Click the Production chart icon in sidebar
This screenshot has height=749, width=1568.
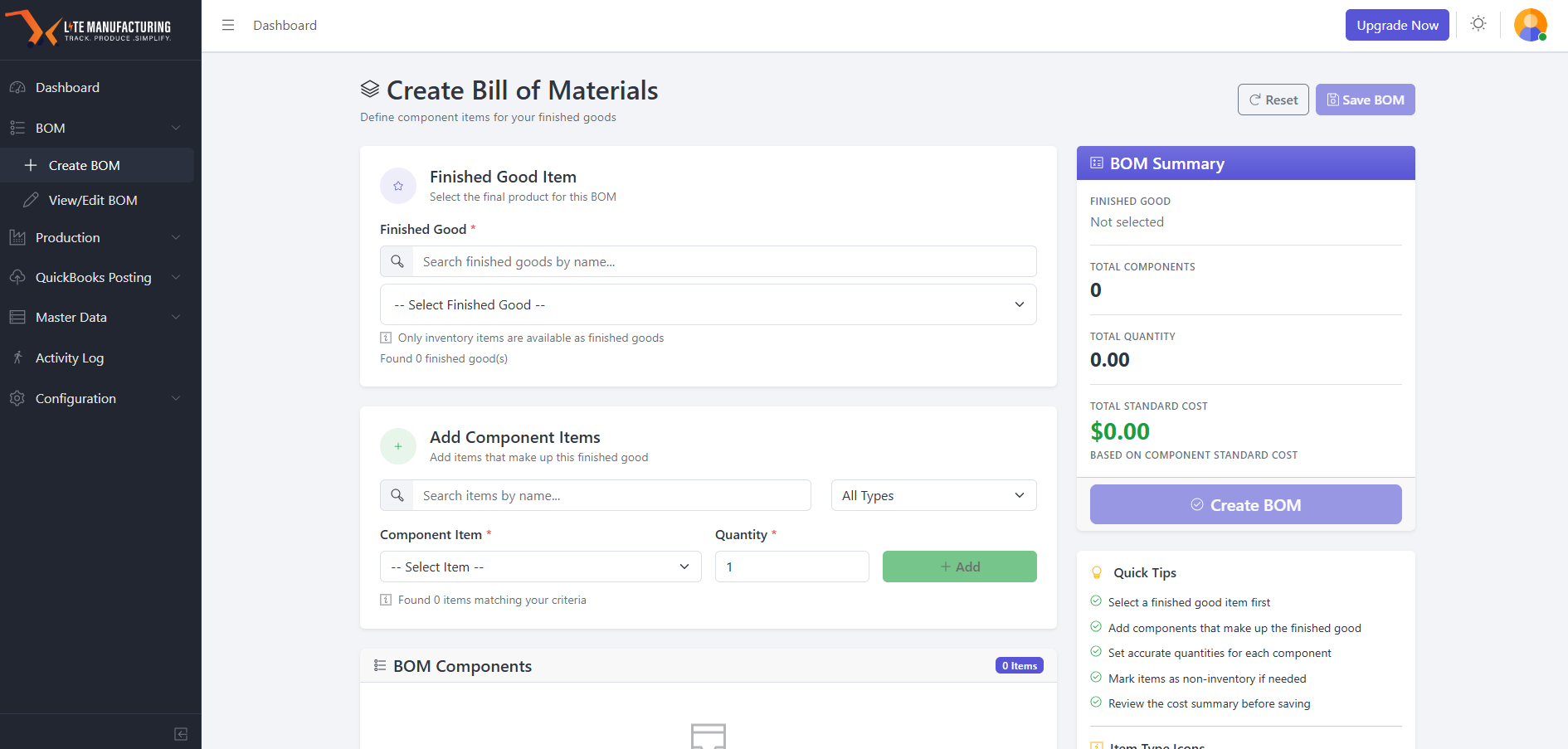[x=17, y=237]
